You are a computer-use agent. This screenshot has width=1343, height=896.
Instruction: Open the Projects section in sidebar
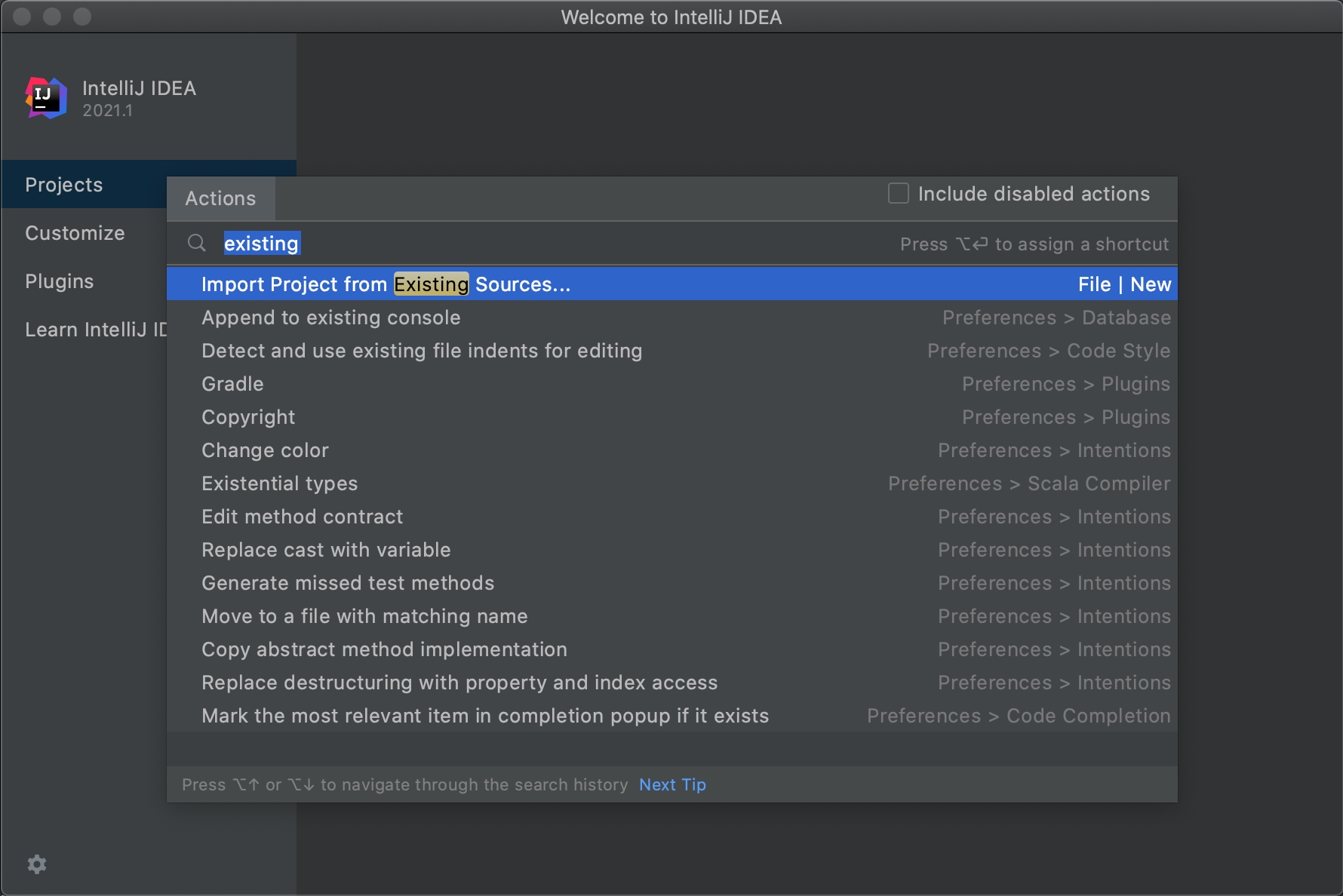click(64, 185)
